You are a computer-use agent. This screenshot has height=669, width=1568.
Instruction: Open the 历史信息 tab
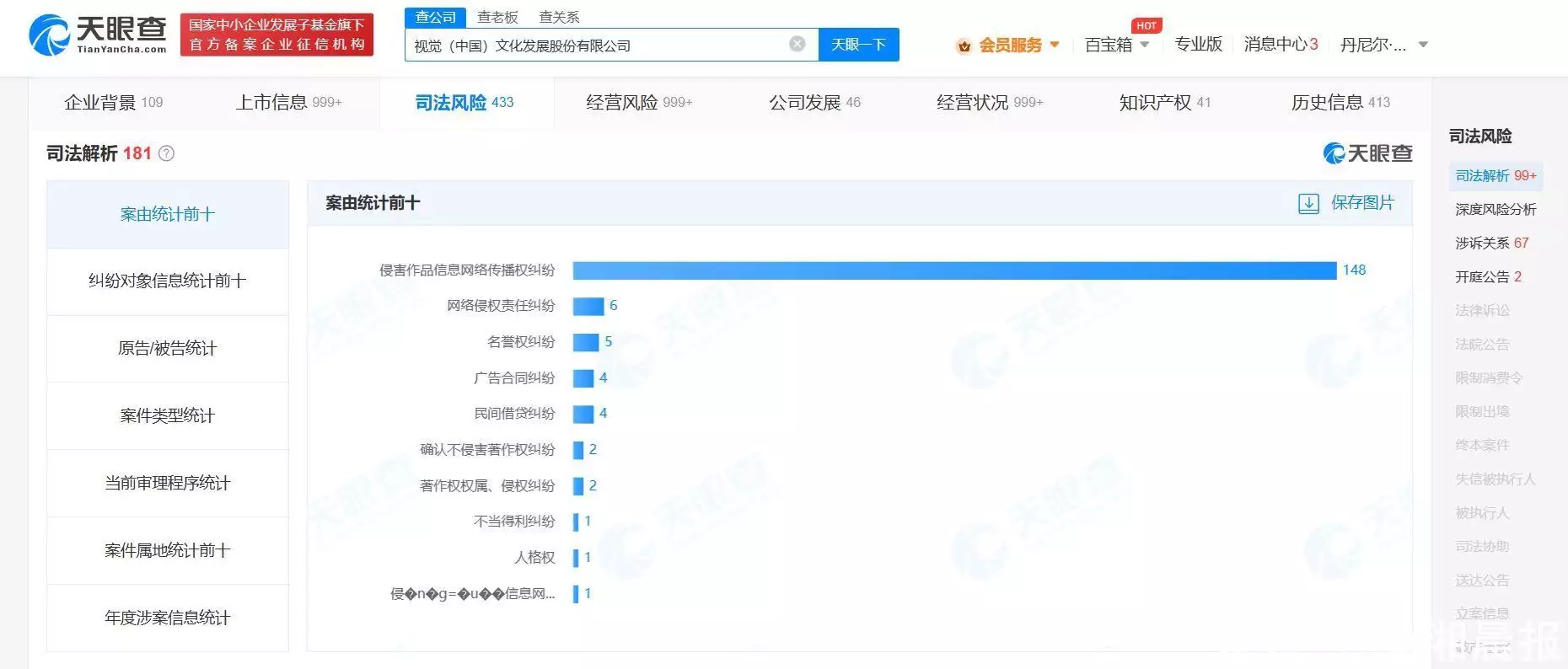pos(1340,103)
